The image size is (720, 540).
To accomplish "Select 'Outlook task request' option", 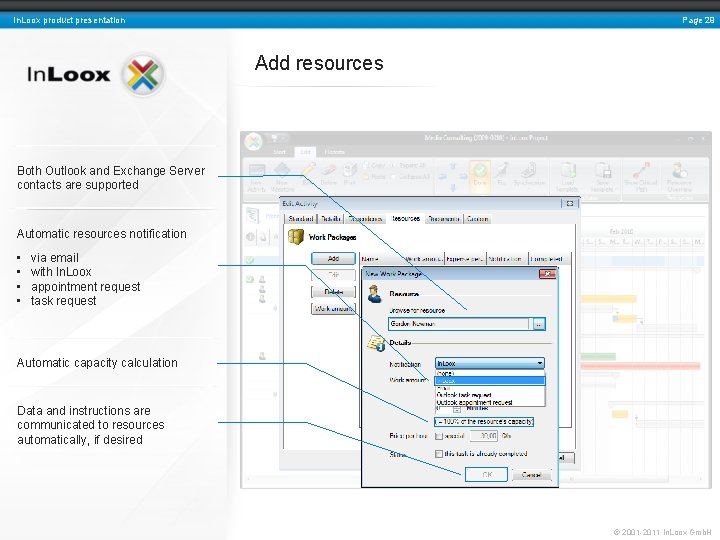I will (x=489, y=395).
